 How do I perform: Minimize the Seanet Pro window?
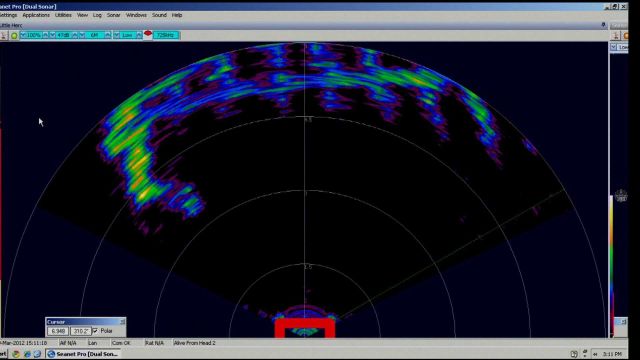coord(607,7)
